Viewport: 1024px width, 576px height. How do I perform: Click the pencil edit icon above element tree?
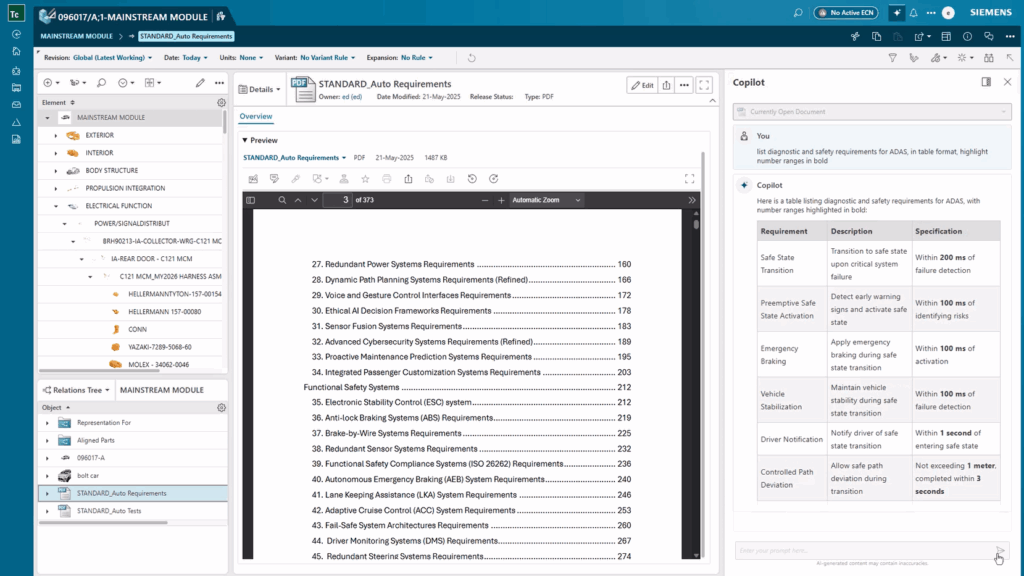click(x=200, y=82)
